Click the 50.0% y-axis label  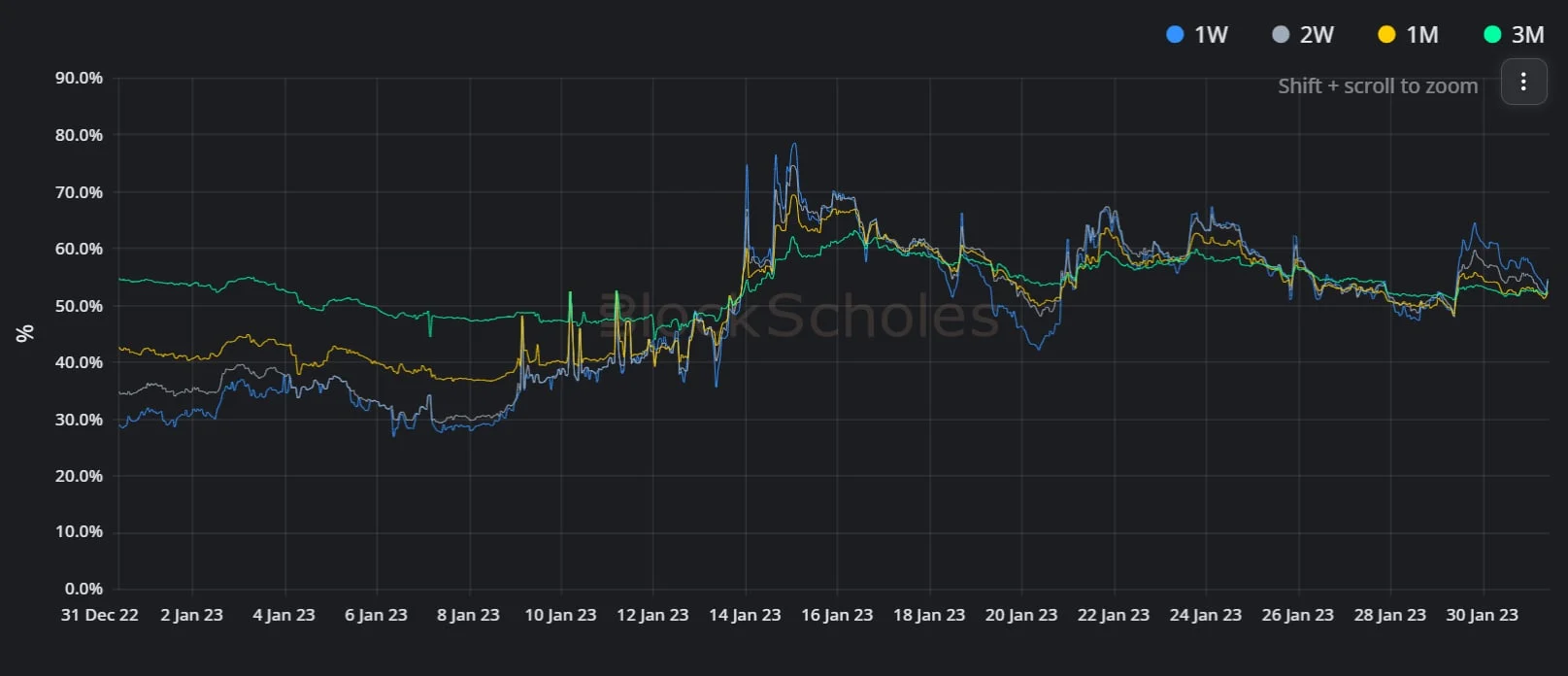point(79,306)
